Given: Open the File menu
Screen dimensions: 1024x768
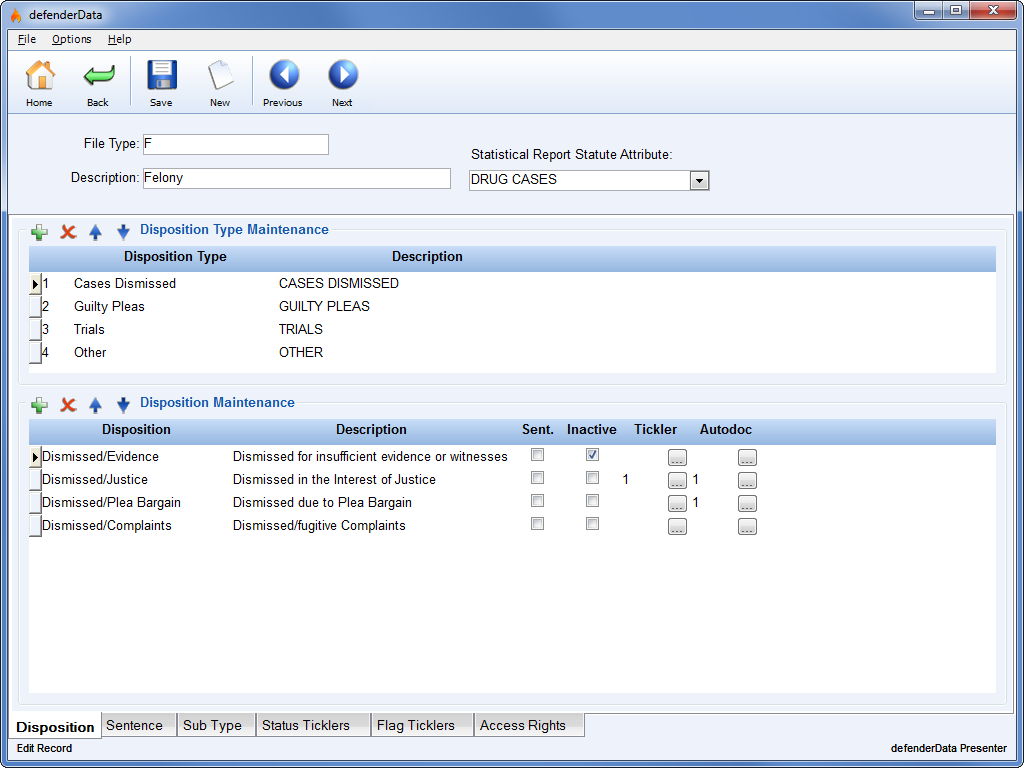Looking at the screenshot, I should pos(27,39).
